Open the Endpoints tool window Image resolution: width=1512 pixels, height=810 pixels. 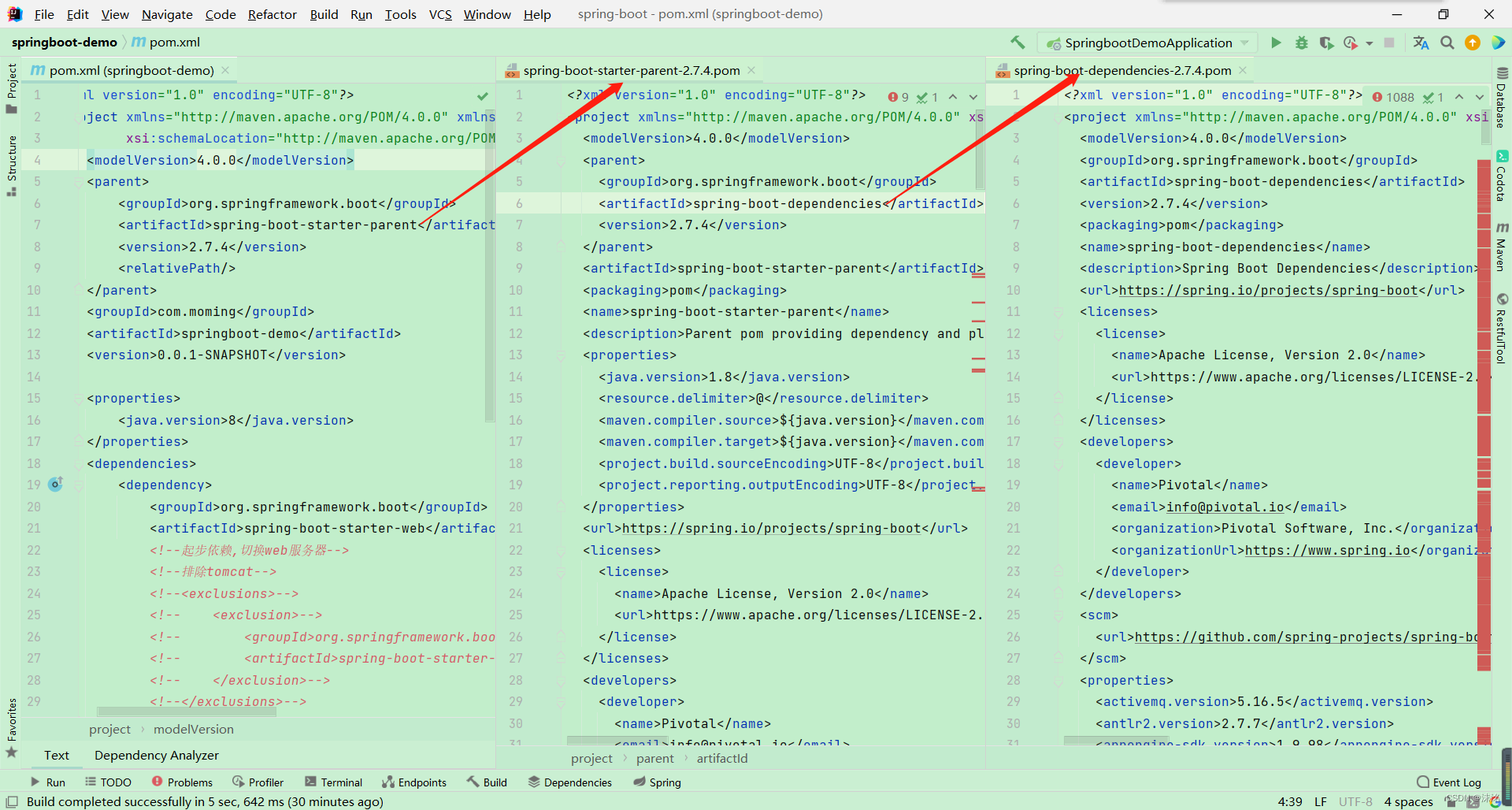[x=414, y=782]
